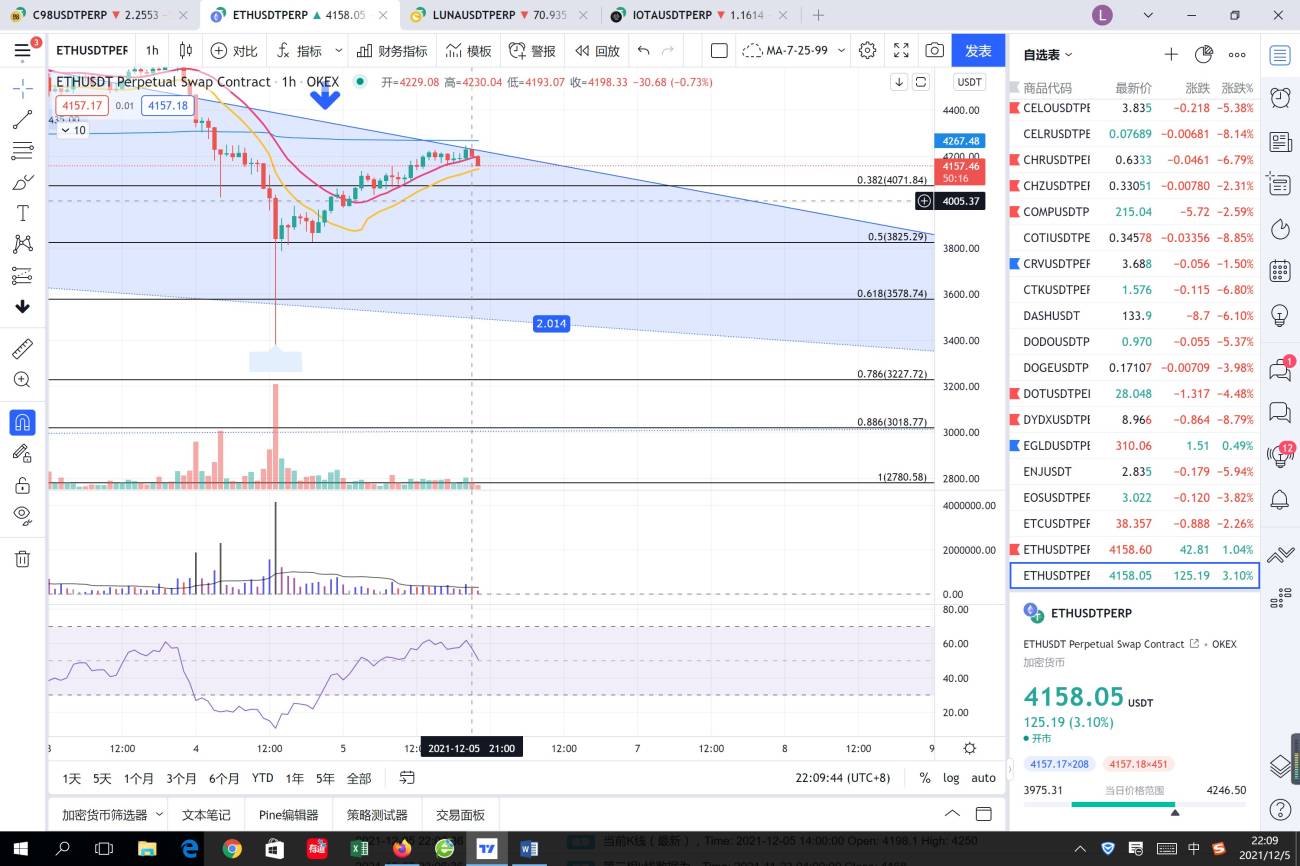The image size is (1300, 866).
Task: Open the alerts alarm clock panel
Action: (x=1279, y=97)
